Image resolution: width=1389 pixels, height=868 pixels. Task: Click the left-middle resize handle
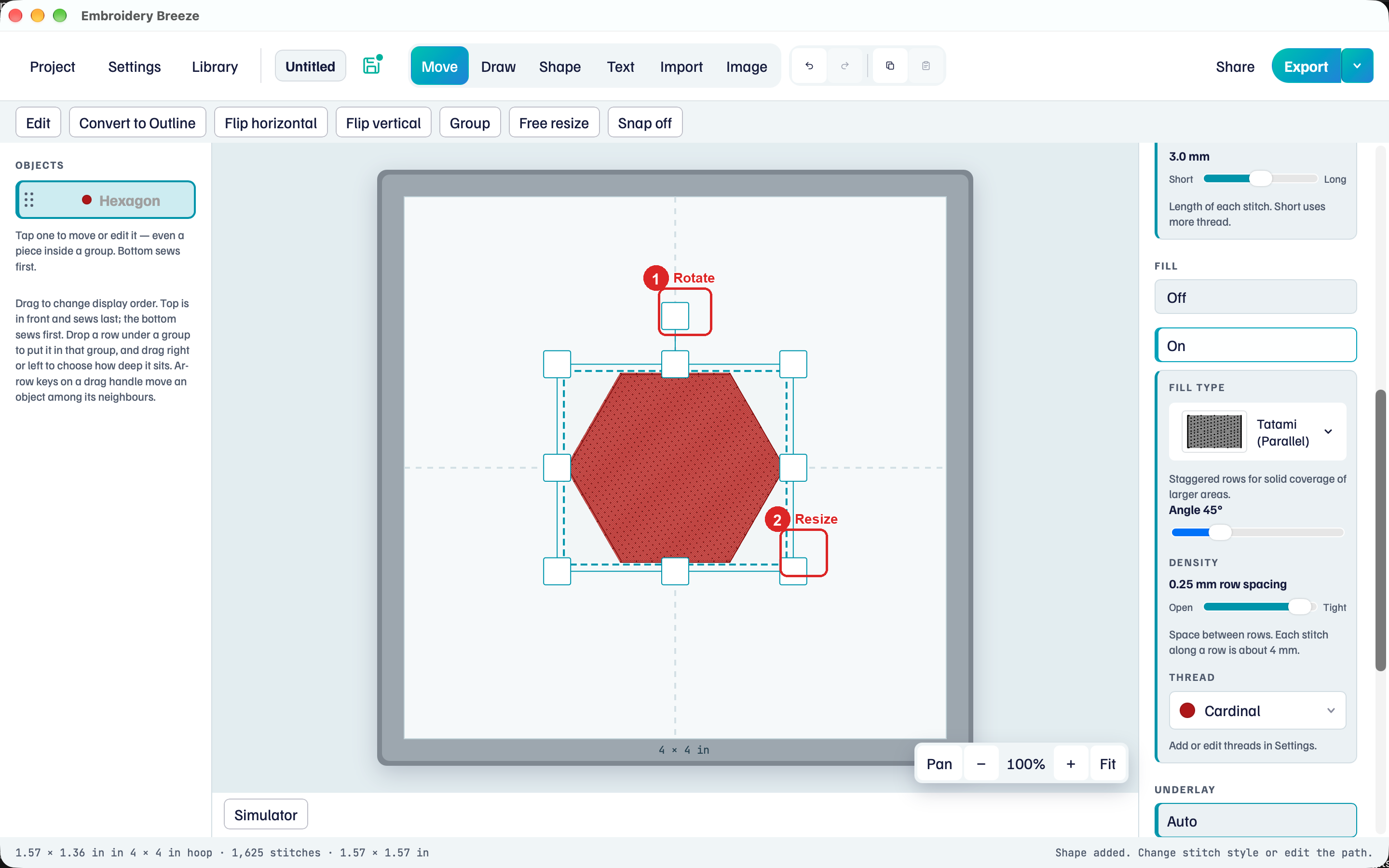(x=557, y=467)
